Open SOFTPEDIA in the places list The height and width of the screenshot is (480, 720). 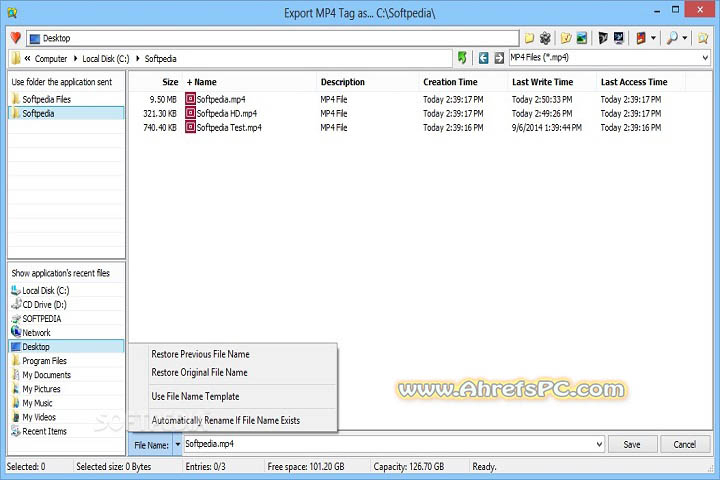point(67,318)
